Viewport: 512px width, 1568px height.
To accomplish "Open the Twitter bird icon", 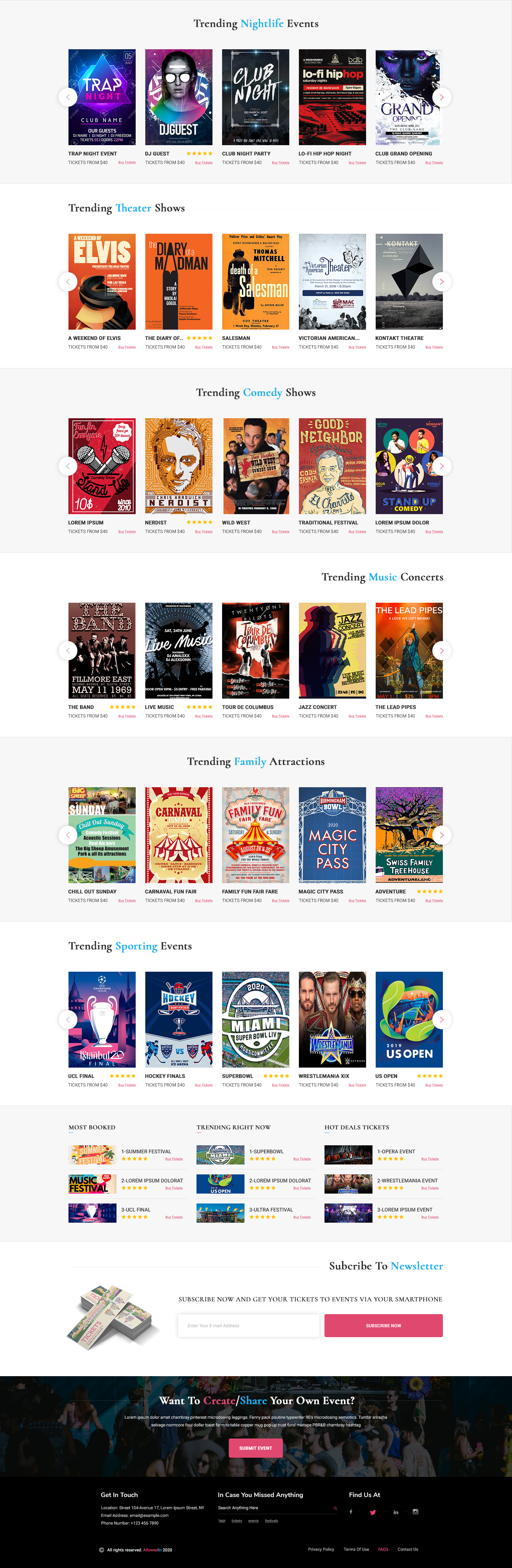I will click(x=372, y=1512).
